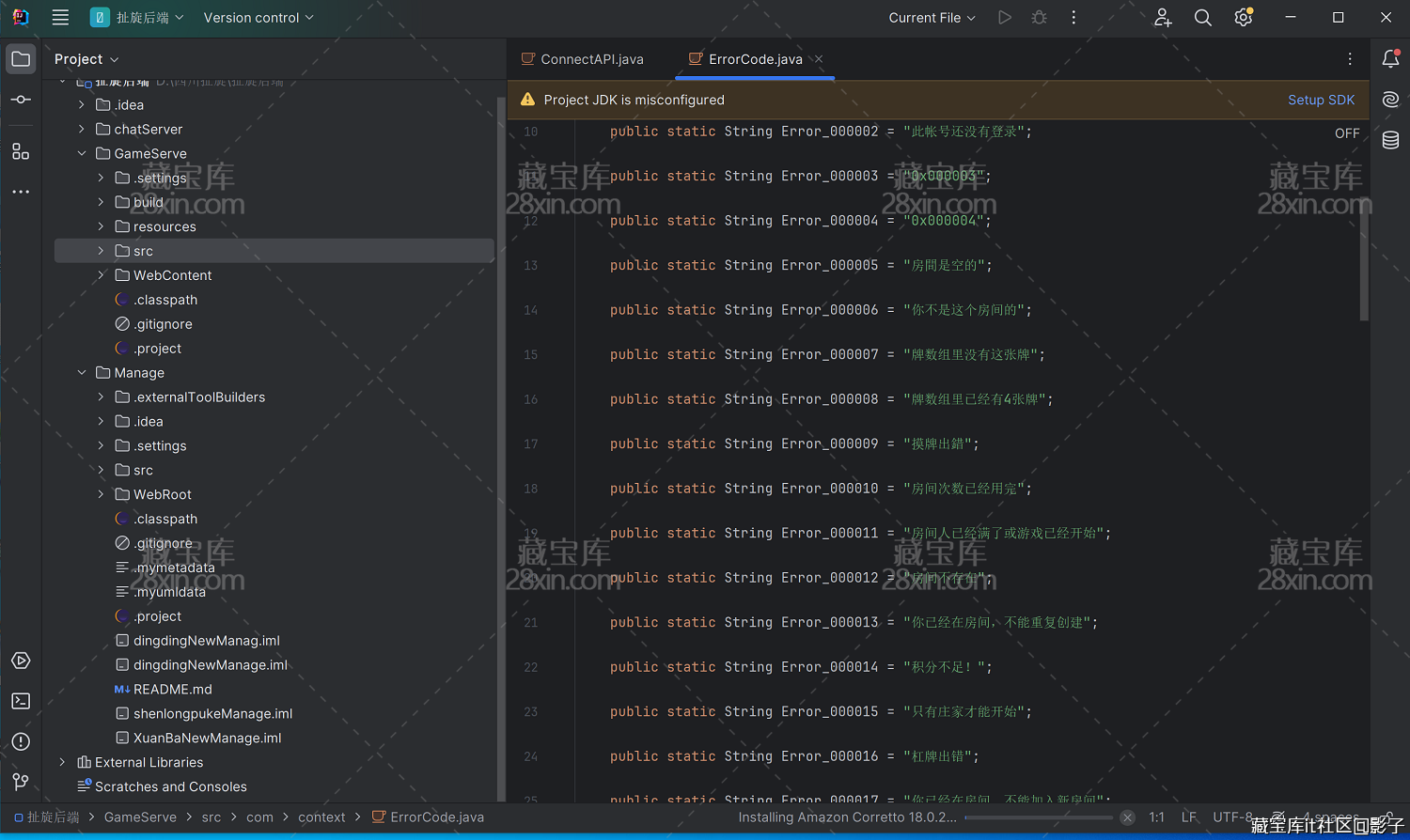Click com in the breadcrumb bar
The image size is (1410, 840).
(x=259, y=817)
